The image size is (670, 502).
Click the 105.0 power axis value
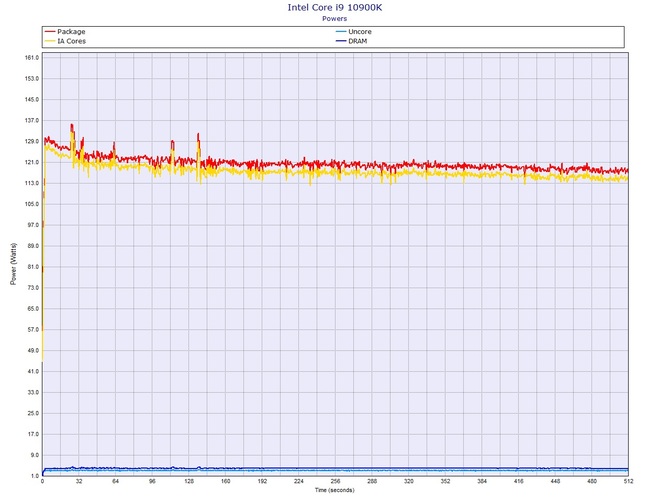32,204
